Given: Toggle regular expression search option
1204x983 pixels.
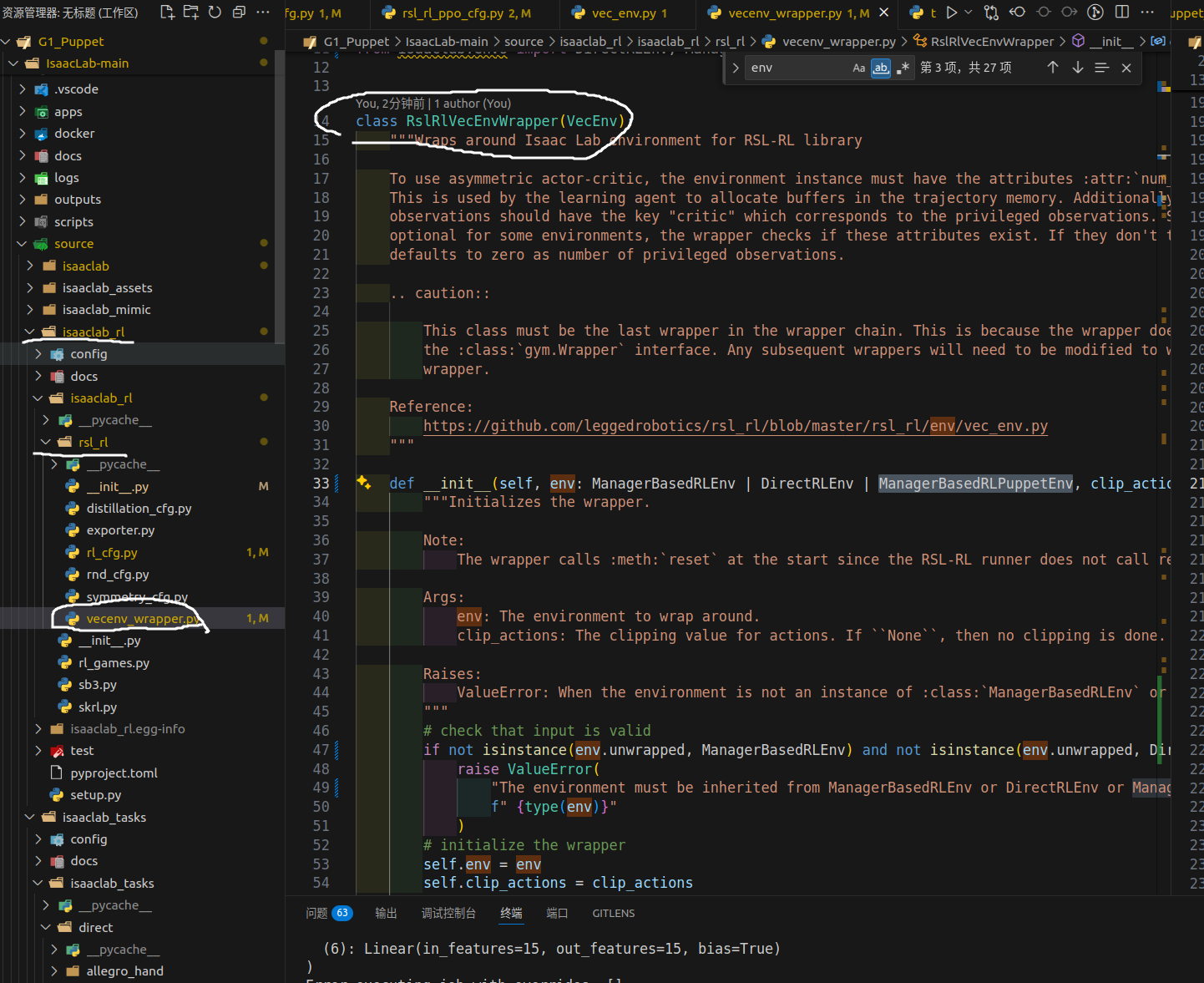Looking at the screenshot, I should click(903, 68).
